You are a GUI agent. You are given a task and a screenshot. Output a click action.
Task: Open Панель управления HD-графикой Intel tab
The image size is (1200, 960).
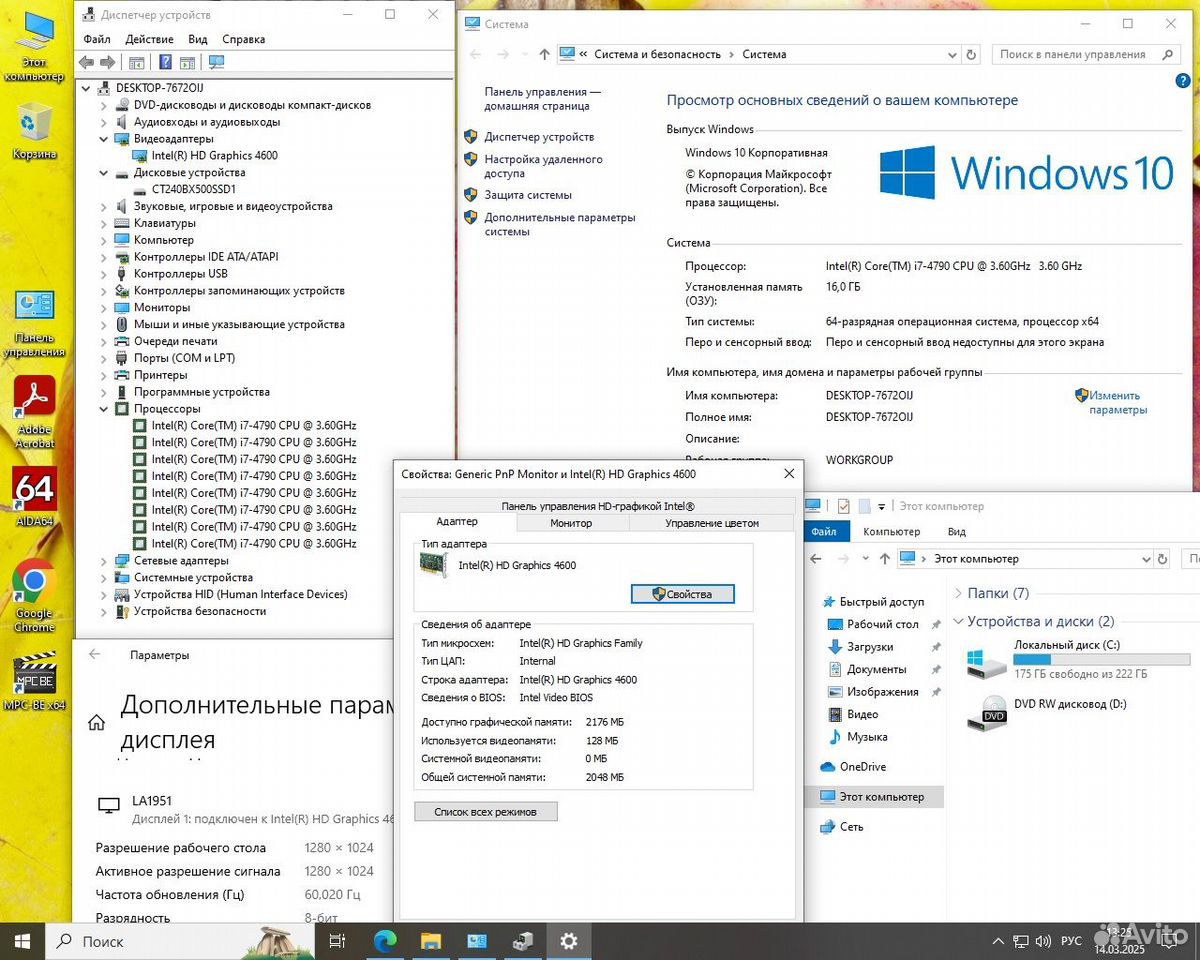[598, 506]
